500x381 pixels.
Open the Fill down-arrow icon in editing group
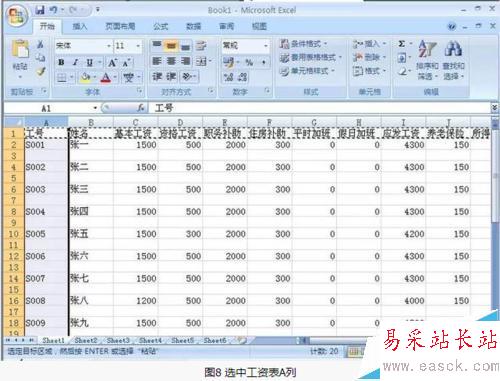tap(402, 58)
